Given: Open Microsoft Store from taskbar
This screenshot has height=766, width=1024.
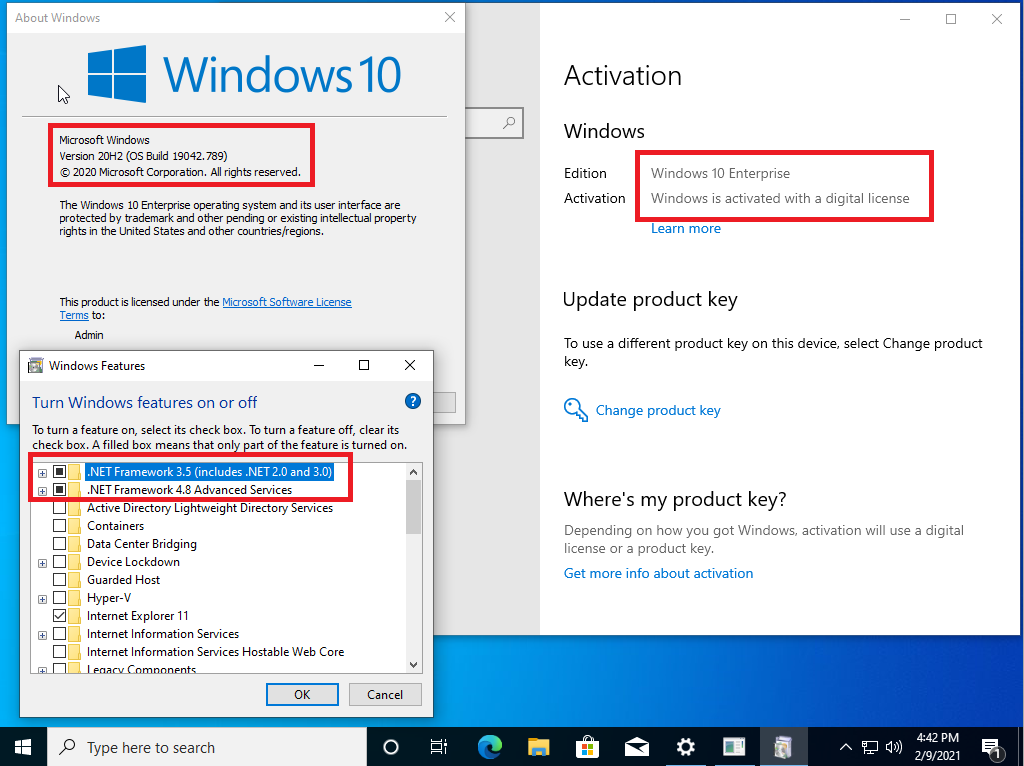Looking at the screenshot, I should pos(588,746).
